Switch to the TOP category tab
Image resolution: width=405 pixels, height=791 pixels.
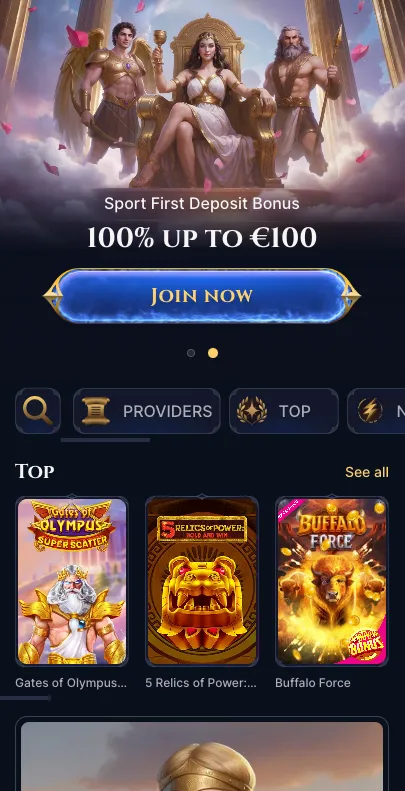pos(283,411)
